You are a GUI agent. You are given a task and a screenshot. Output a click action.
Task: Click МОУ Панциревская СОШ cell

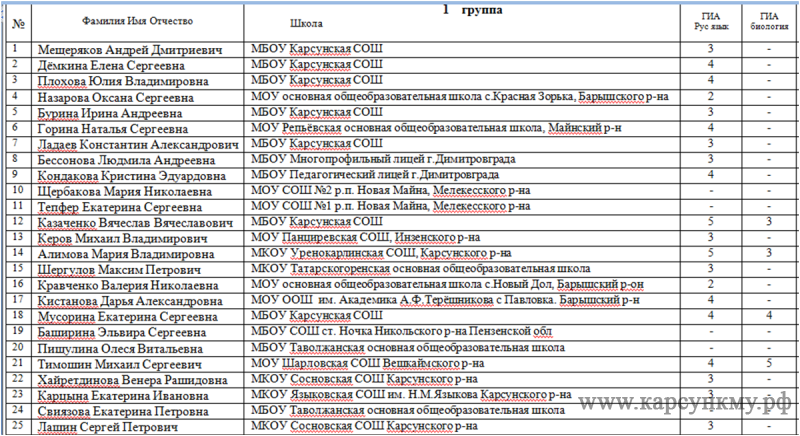point(366,238)
